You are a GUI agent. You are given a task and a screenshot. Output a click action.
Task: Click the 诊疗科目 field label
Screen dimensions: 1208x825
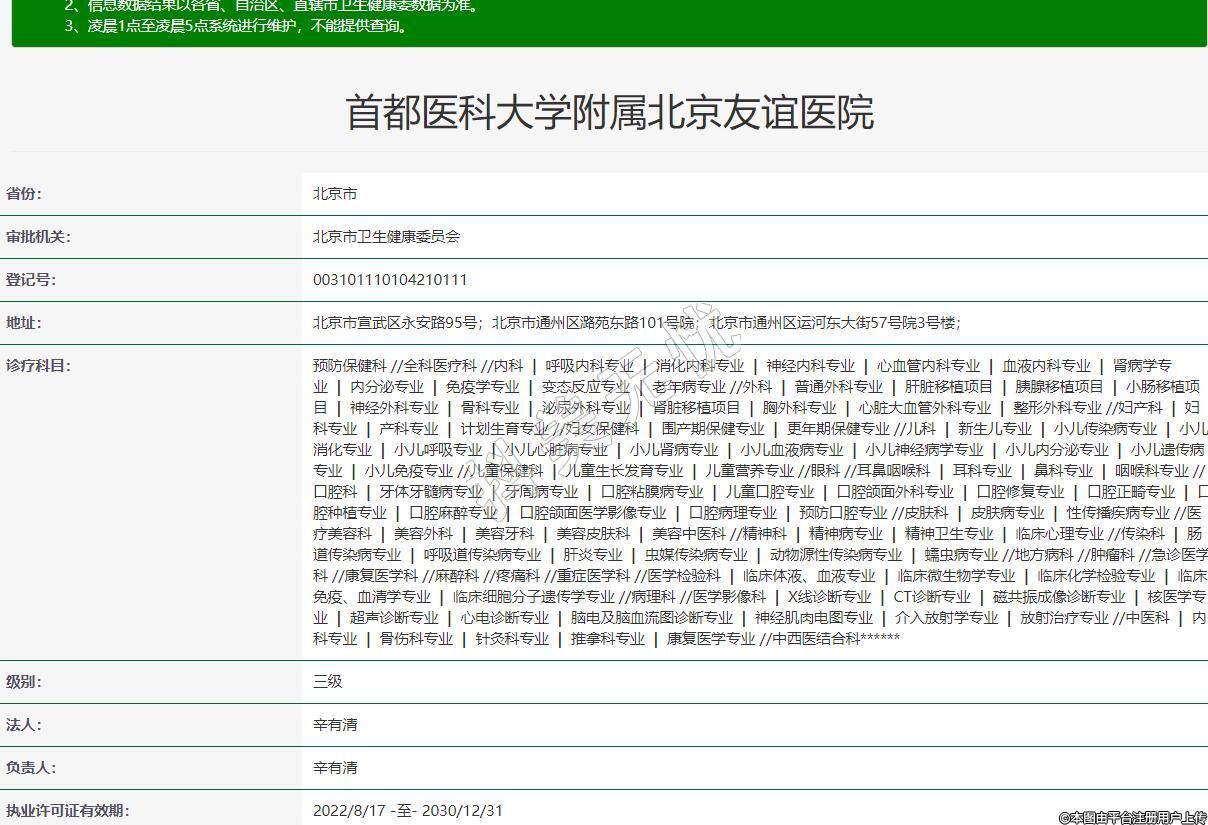(x=39, y=366)
